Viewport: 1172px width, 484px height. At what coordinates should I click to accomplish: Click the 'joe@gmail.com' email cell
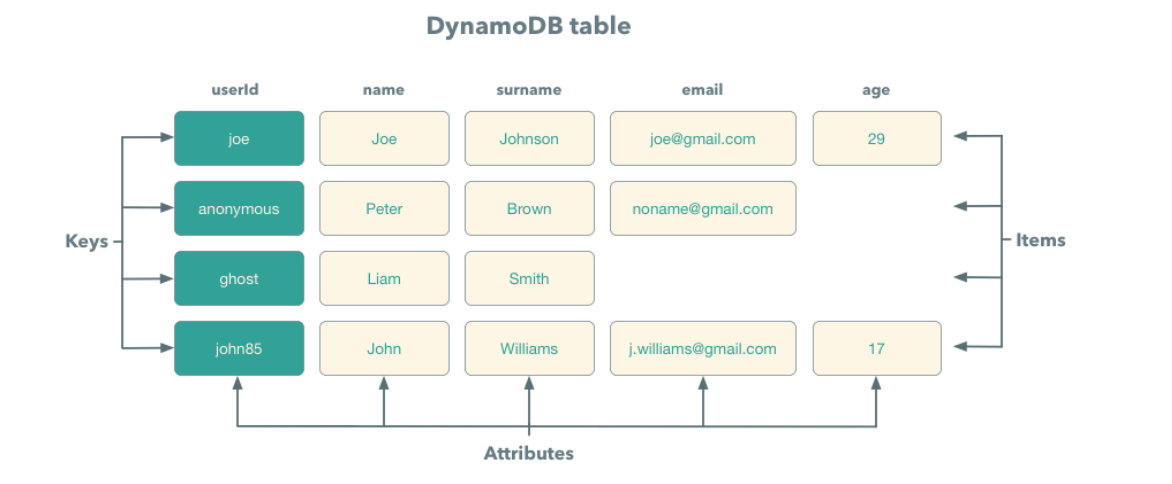click(x=703, y=138)
